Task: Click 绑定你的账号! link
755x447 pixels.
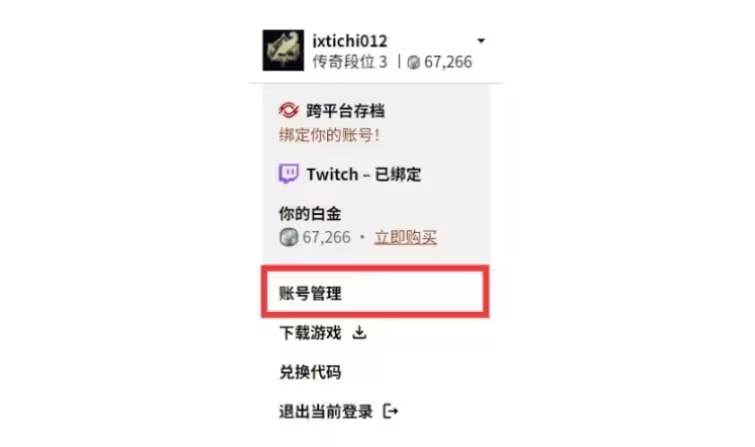Action: coord(329,135)
